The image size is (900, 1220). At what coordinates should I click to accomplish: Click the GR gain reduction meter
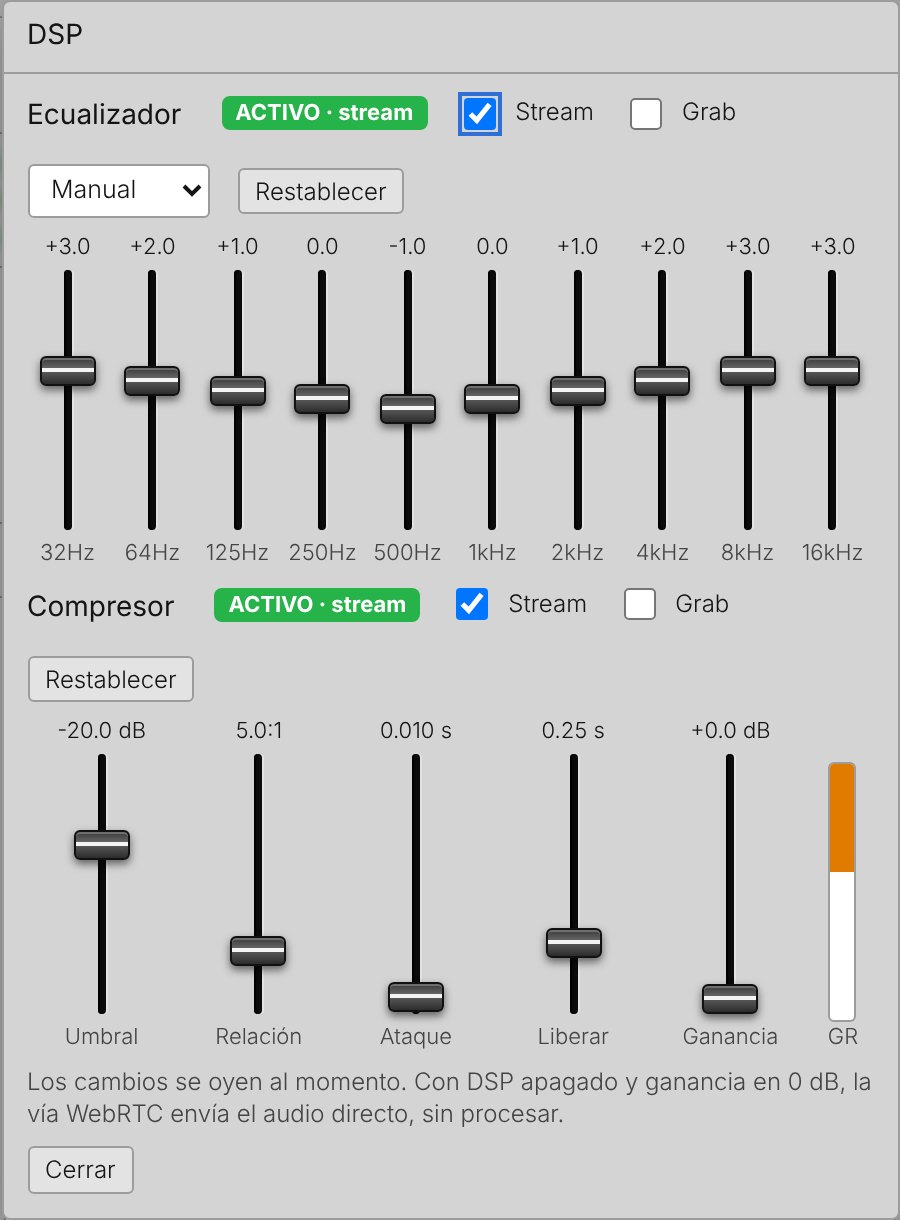click(x=842, y=891)
